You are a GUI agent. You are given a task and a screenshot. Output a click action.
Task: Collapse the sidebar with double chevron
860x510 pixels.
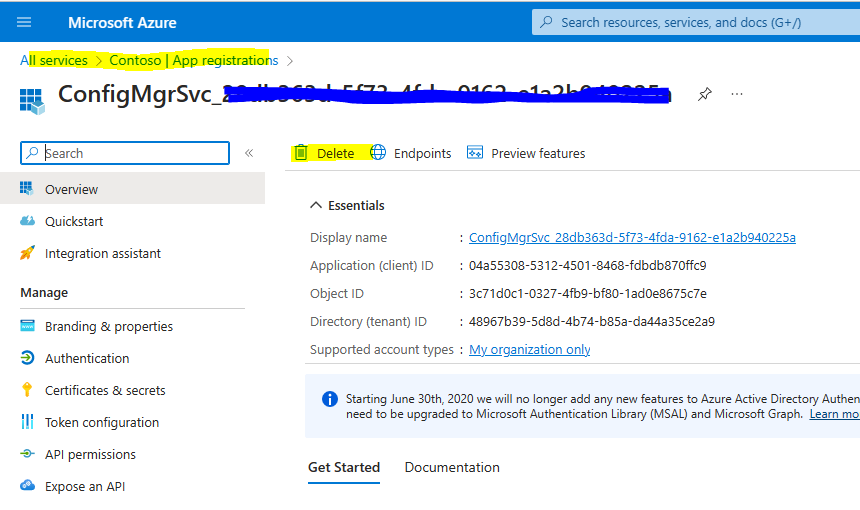click(x=249, y=153)
